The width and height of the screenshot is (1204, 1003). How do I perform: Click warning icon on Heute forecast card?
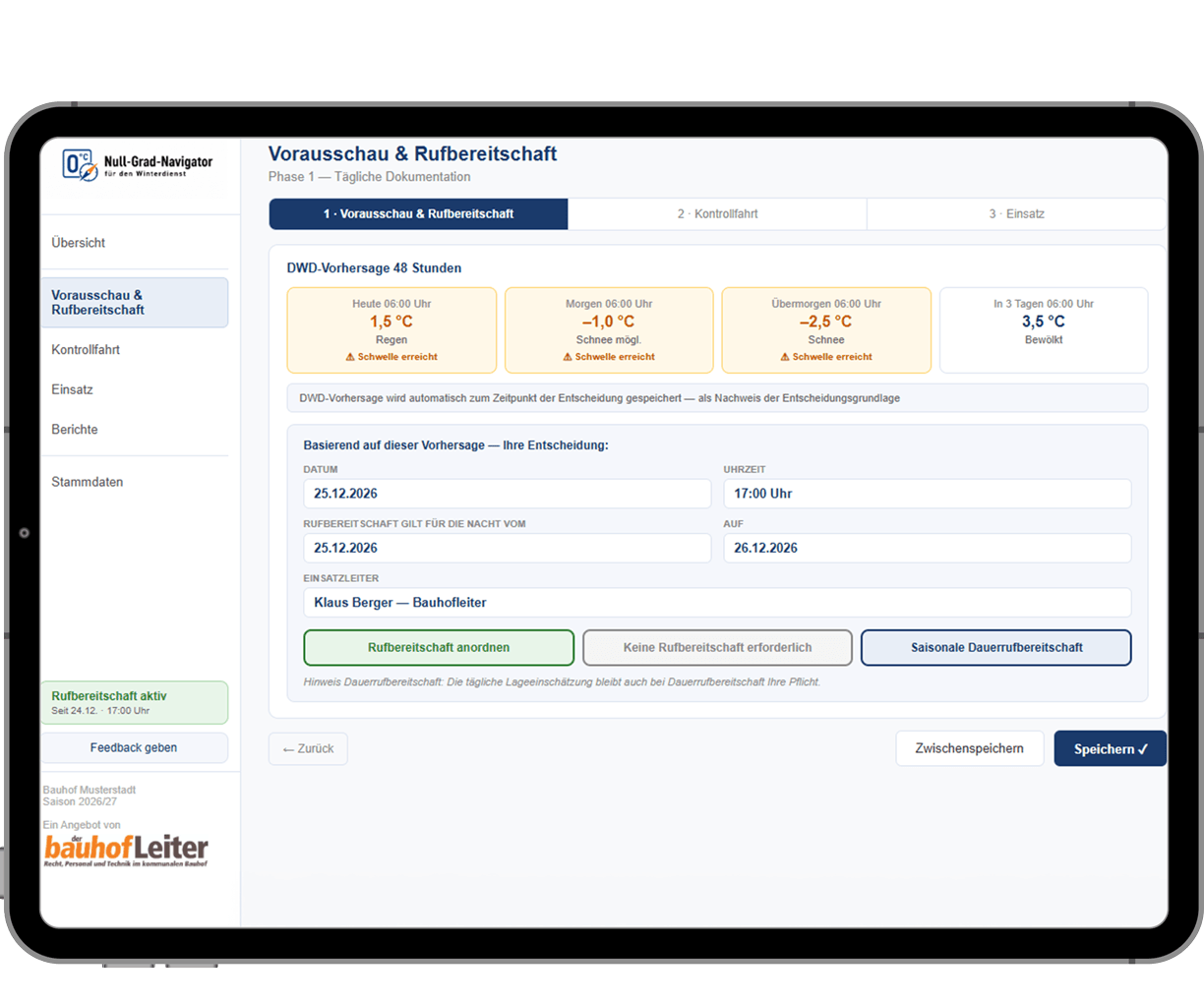(x=350, y=357)
